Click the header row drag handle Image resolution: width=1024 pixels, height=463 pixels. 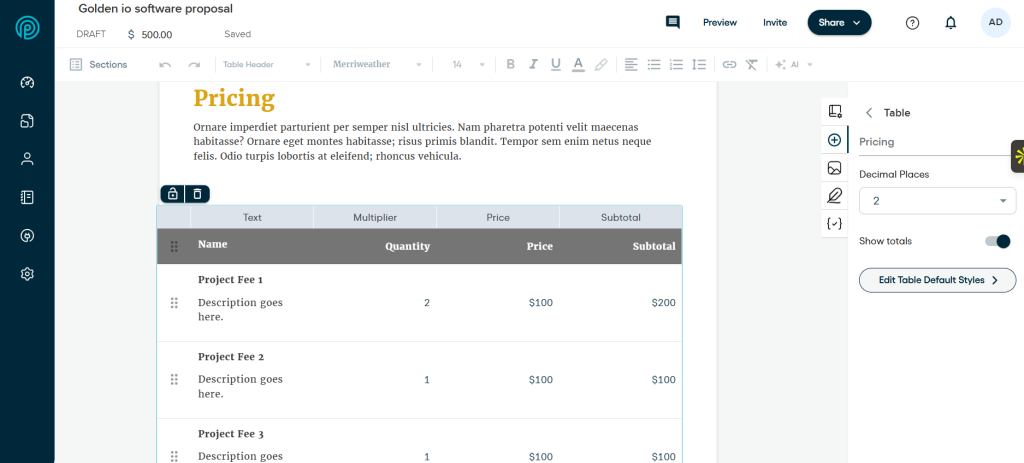click(174, 246)
